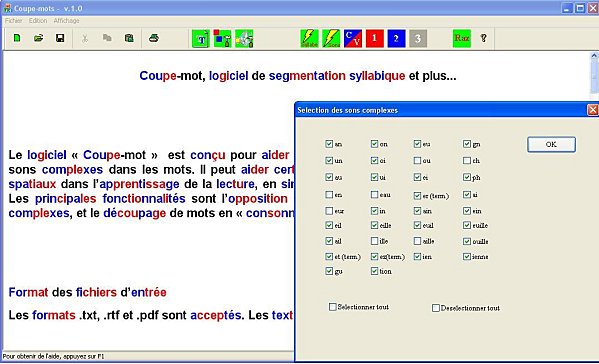Uncheck the 'tion' sound checkbox
The width and height of the screenshot is (599, 364).
(x=374, y=271)
